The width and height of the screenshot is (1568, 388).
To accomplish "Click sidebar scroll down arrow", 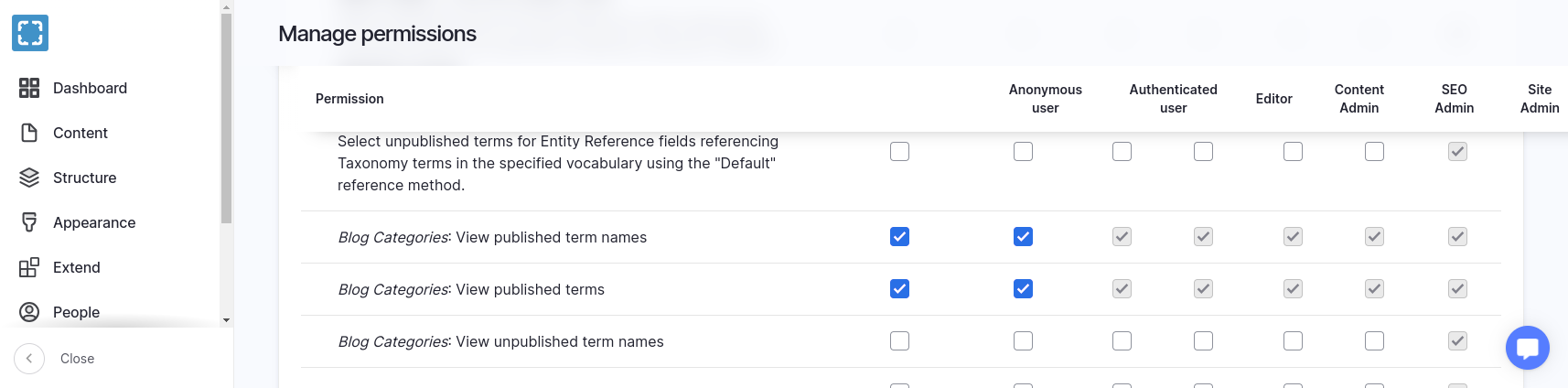I will (226, 320).
